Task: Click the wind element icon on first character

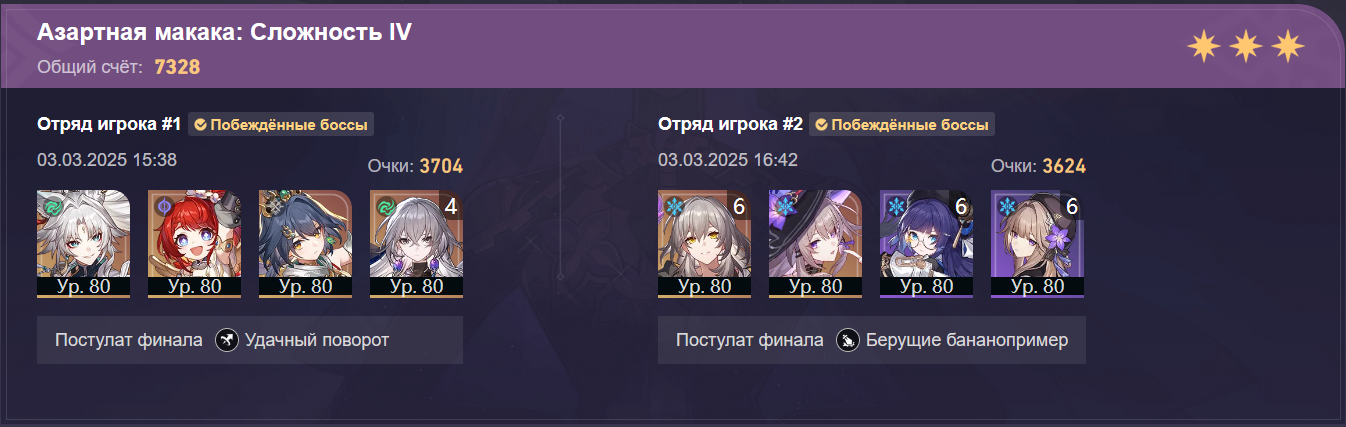Action: click(x=50, y=204)
